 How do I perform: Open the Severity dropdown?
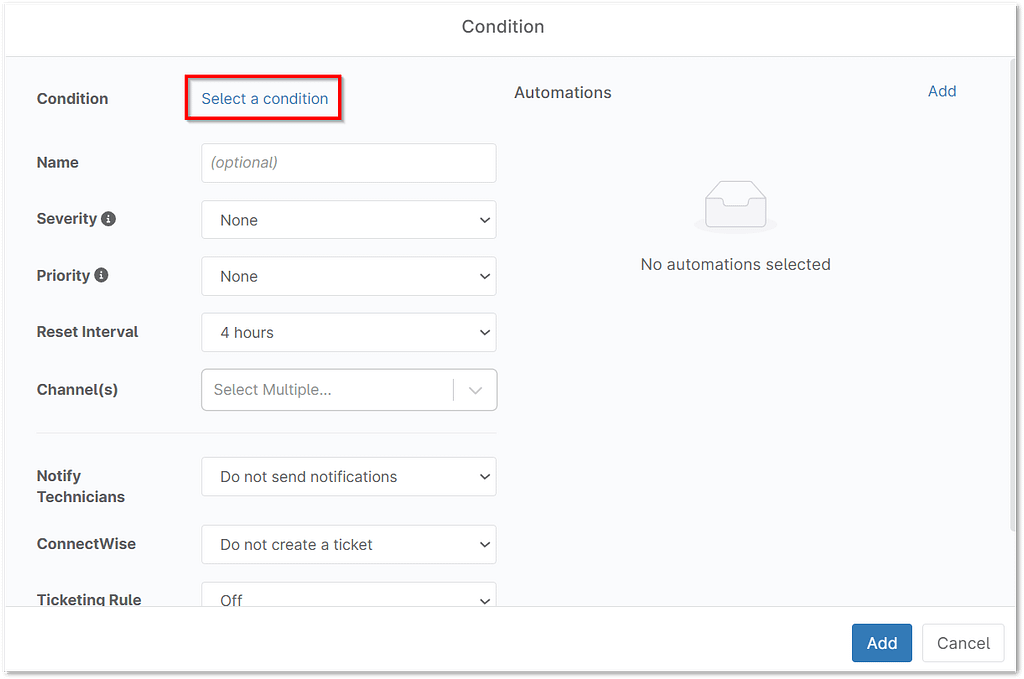click(x=348, y=219)
